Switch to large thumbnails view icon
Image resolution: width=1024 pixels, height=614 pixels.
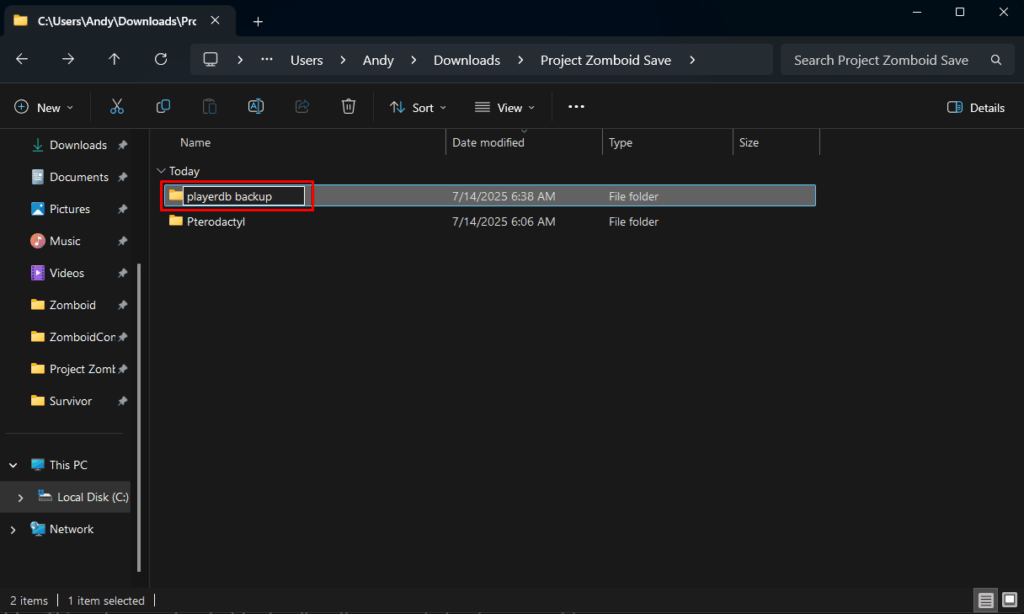click(1010, 600)
